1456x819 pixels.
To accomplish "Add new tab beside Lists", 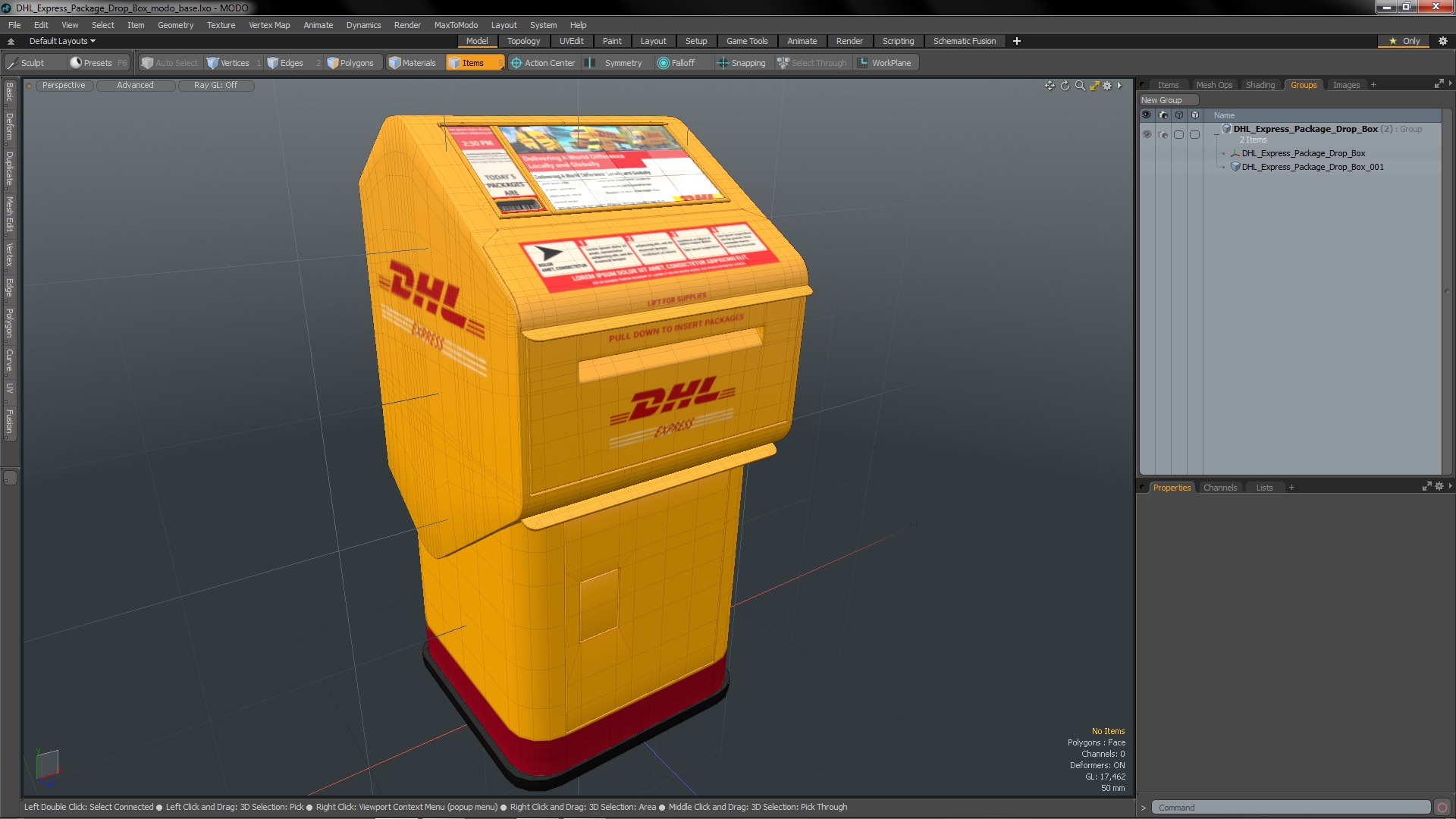I will 1291,488.
